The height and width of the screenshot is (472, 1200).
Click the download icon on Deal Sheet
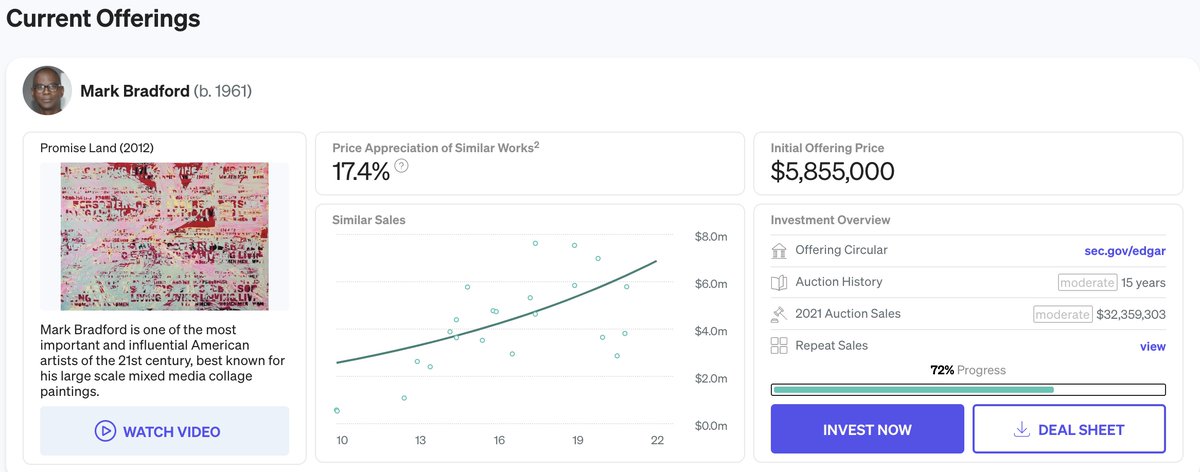(1022, 430)
